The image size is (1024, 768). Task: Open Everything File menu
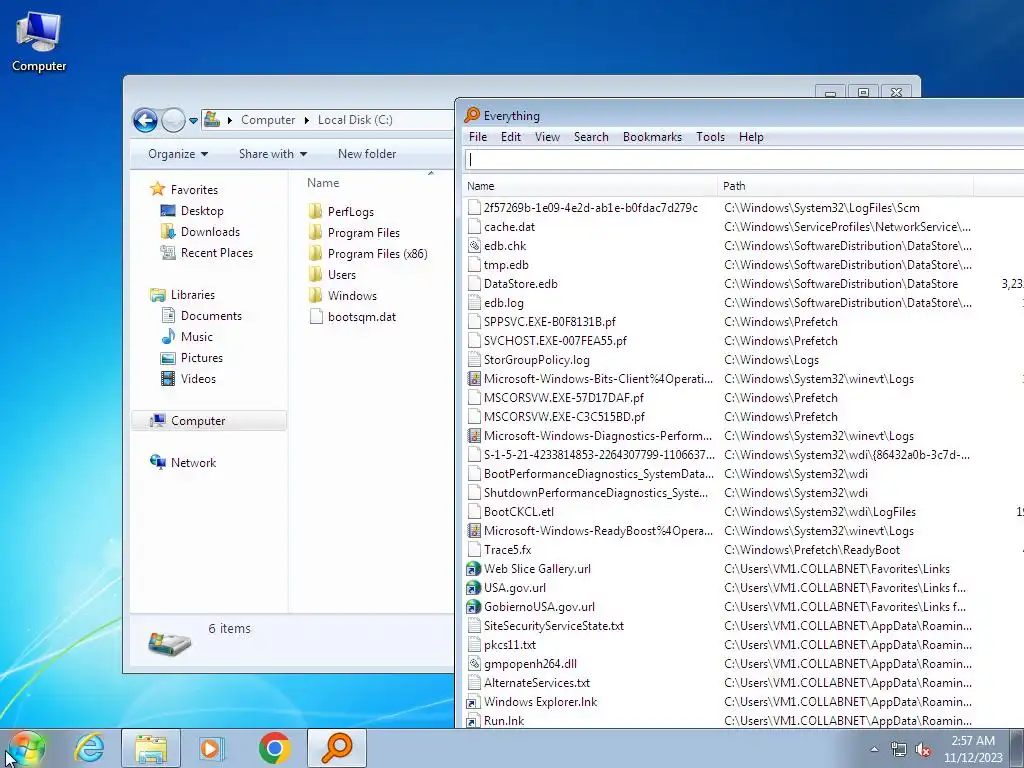tap(477, 137)
